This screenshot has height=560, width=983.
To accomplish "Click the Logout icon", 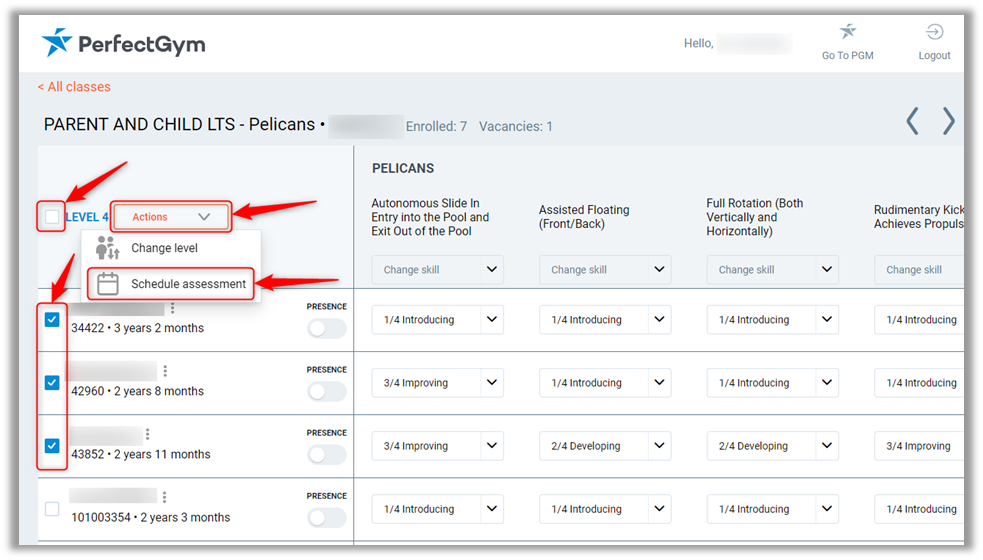I will pos(934,32).
